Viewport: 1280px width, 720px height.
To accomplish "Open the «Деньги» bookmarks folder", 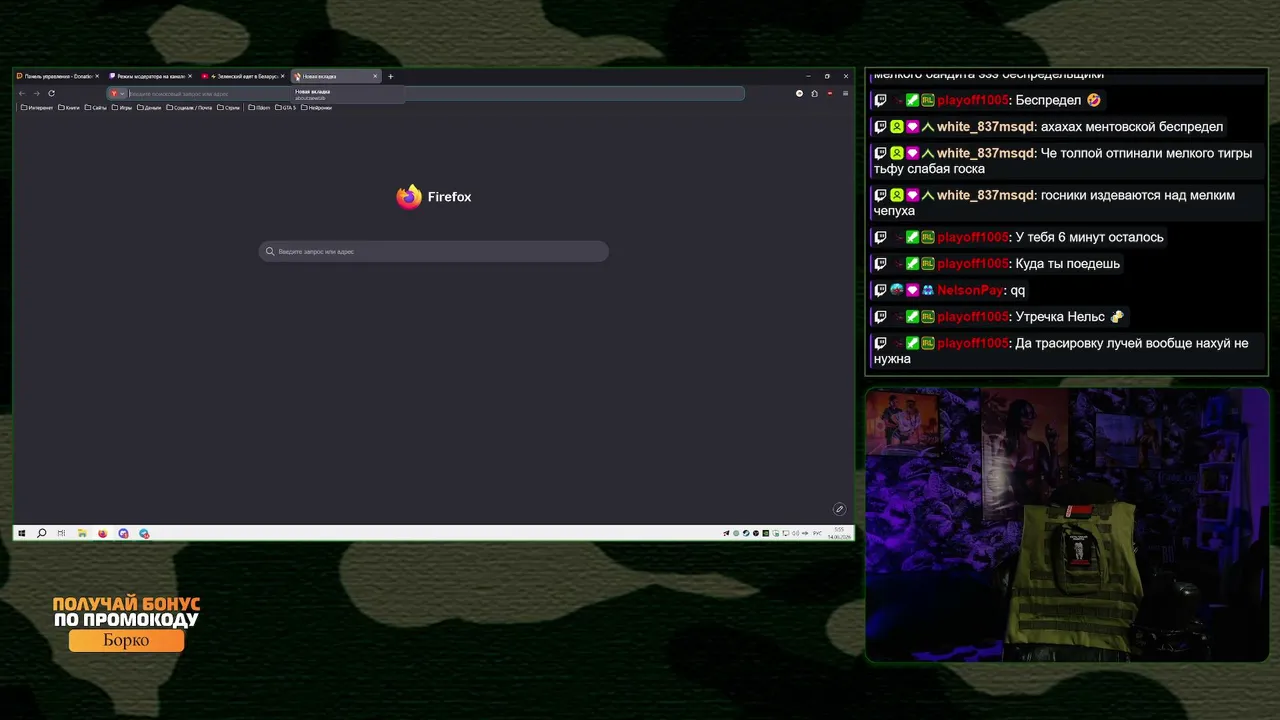I will point(149,108).
